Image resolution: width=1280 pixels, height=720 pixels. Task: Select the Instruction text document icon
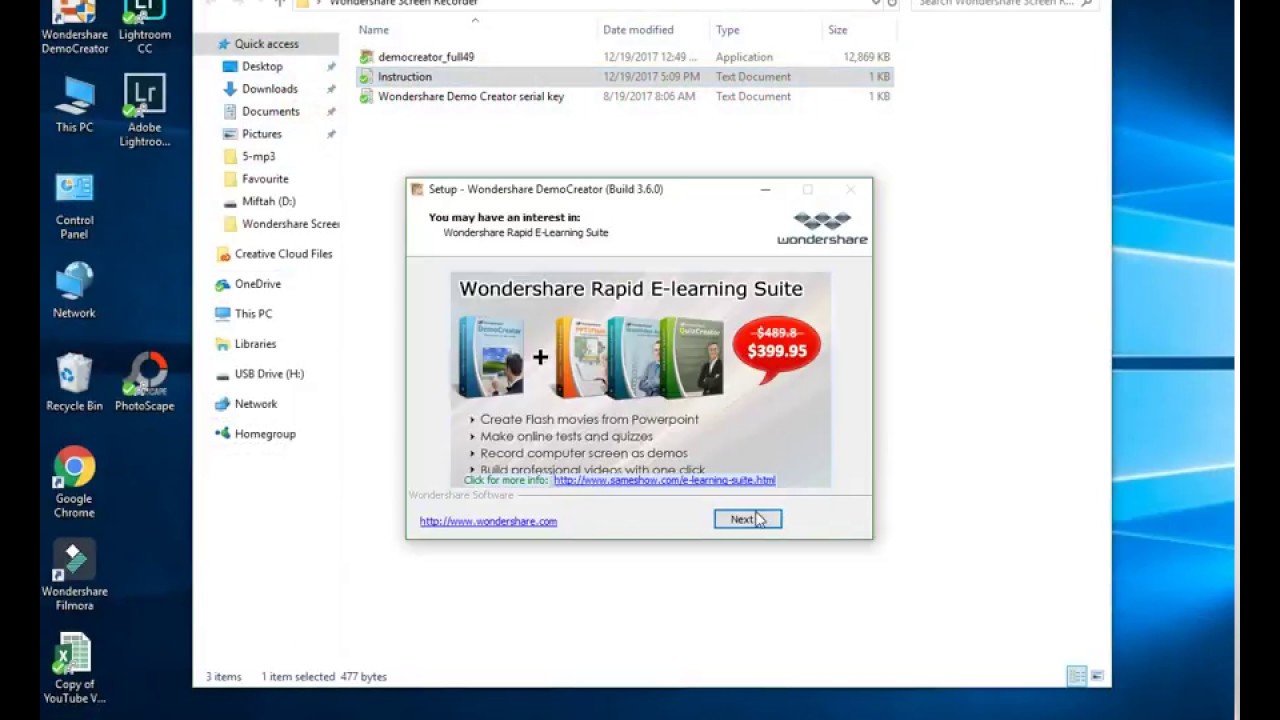(366, 77)
